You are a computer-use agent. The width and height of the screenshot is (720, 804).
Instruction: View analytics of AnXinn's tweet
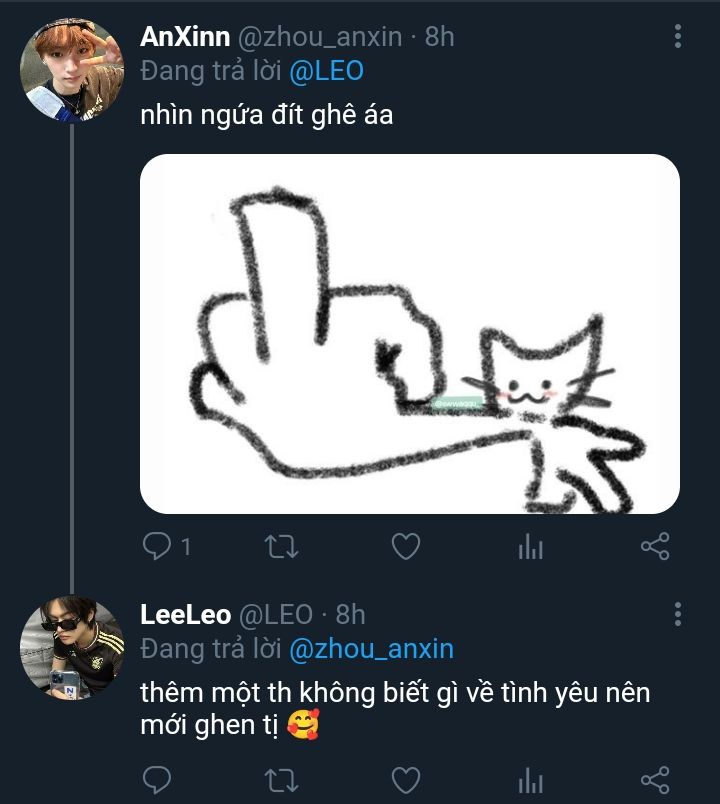coord(530,546)
